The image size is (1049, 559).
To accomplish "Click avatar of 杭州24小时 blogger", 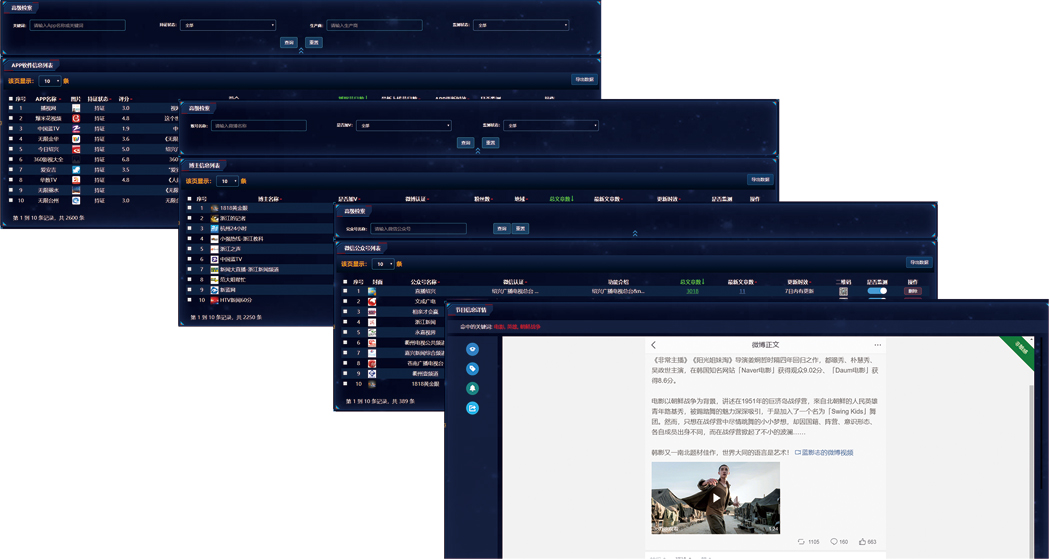I will tap(215, 229).
